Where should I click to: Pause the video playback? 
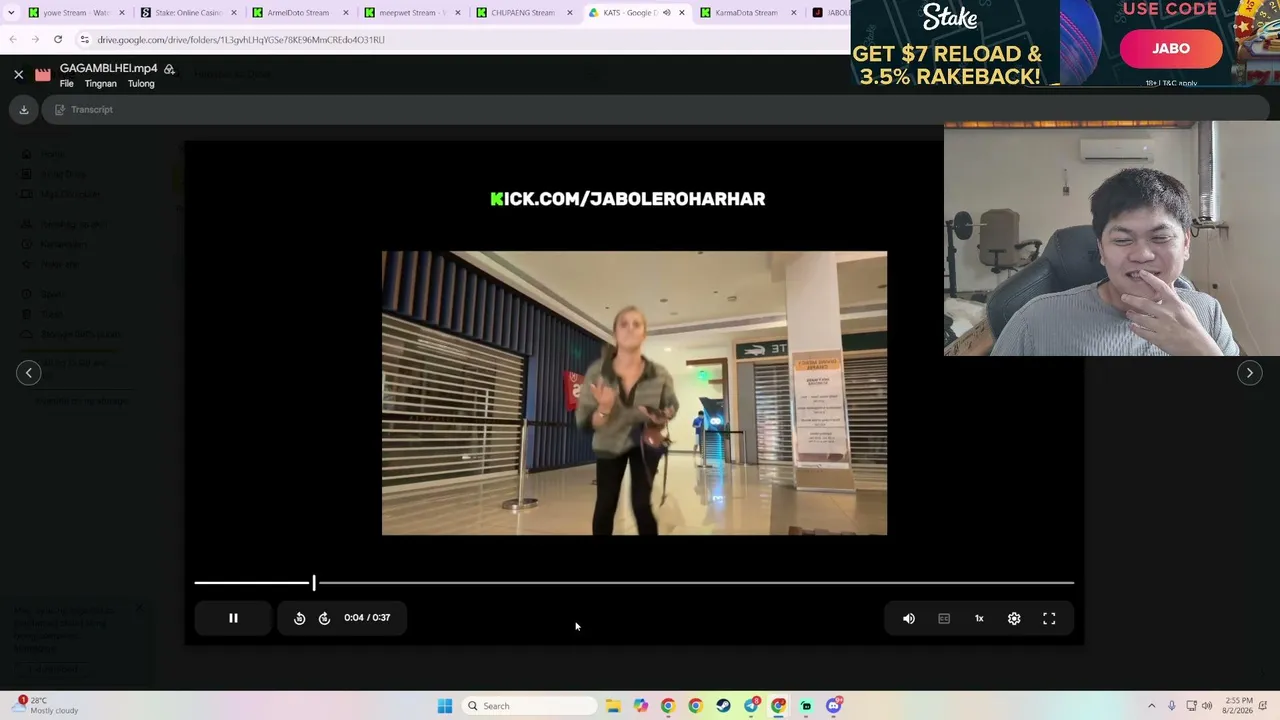(233, 618)
